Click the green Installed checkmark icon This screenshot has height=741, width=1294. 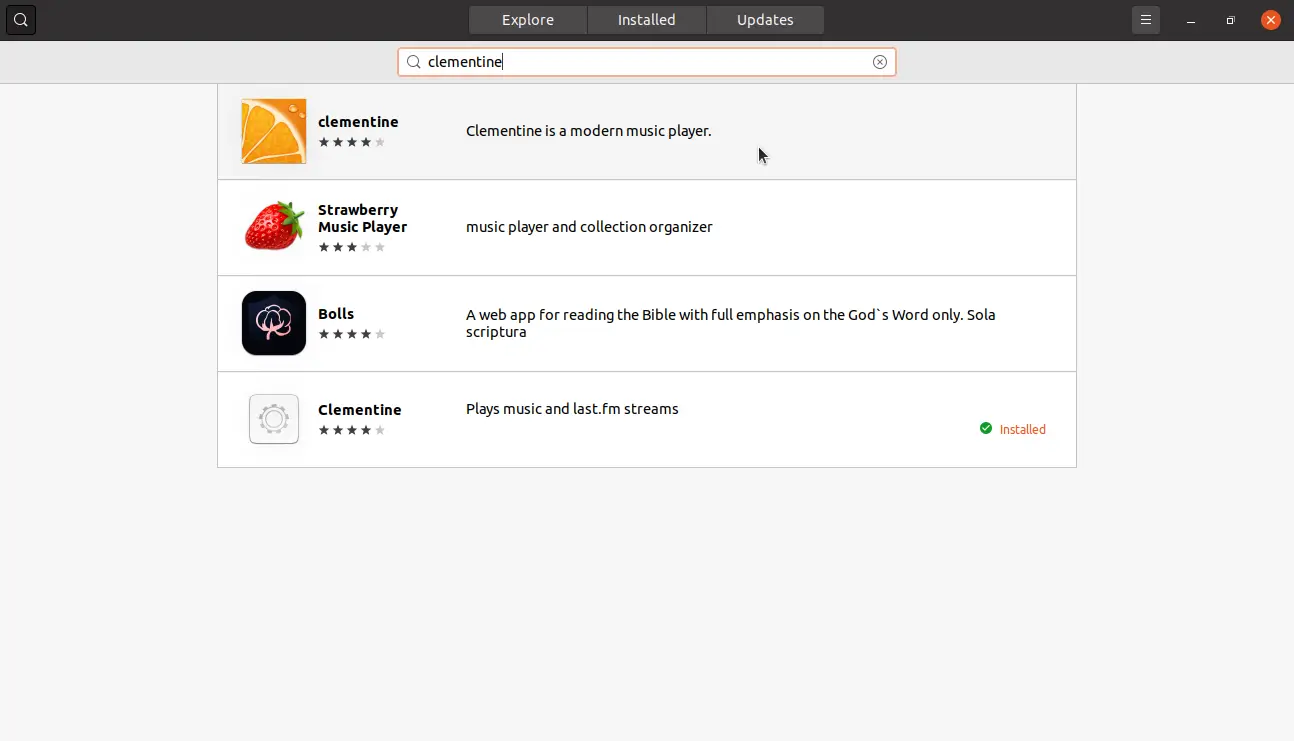986,428
